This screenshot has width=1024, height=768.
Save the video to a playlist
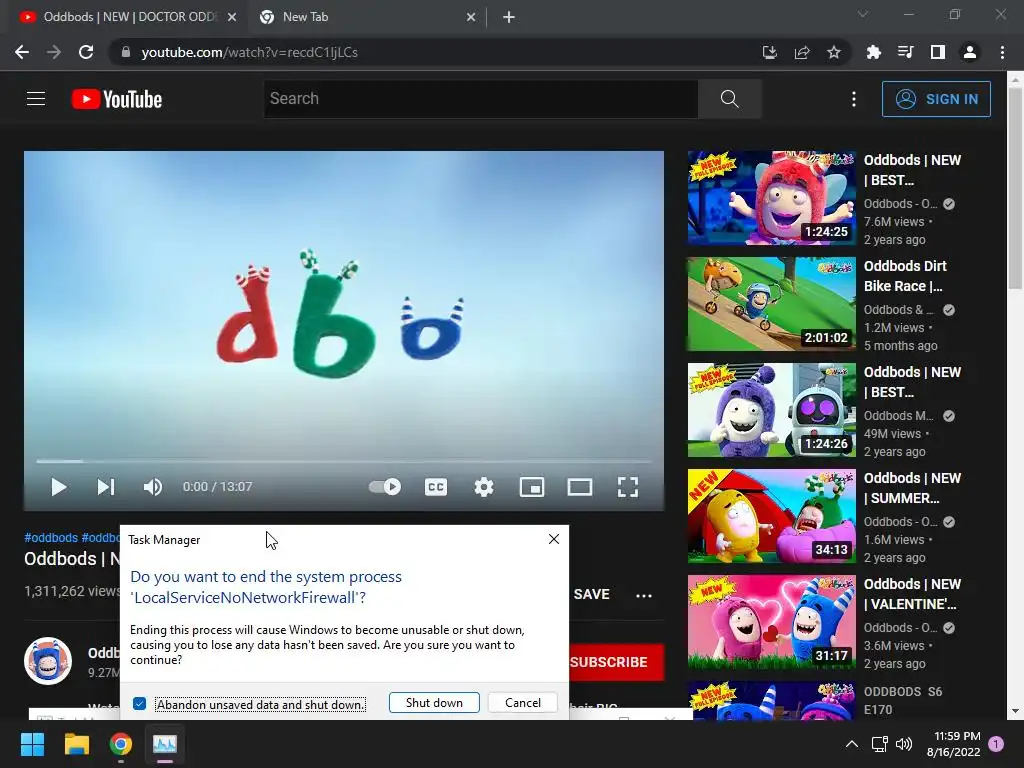[591, 594]
